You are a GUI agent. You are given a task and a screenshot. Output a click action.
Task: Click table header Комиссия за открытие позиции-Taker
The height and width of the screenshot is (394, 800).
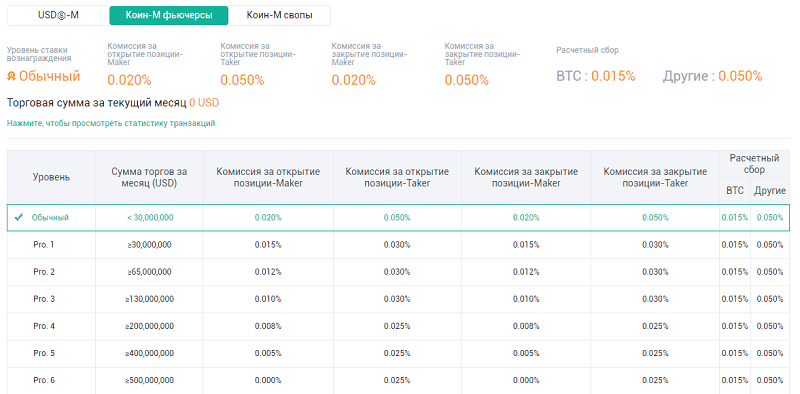(x=397, y=177)
